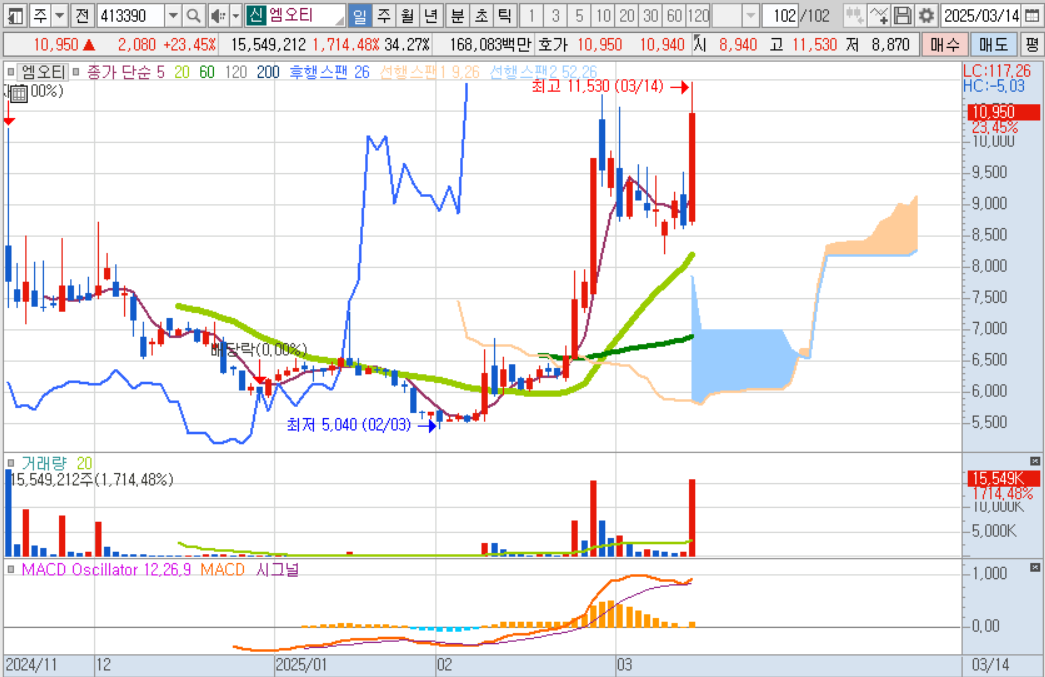Click current price tag 10,950 on axis

pos(1003,112)
